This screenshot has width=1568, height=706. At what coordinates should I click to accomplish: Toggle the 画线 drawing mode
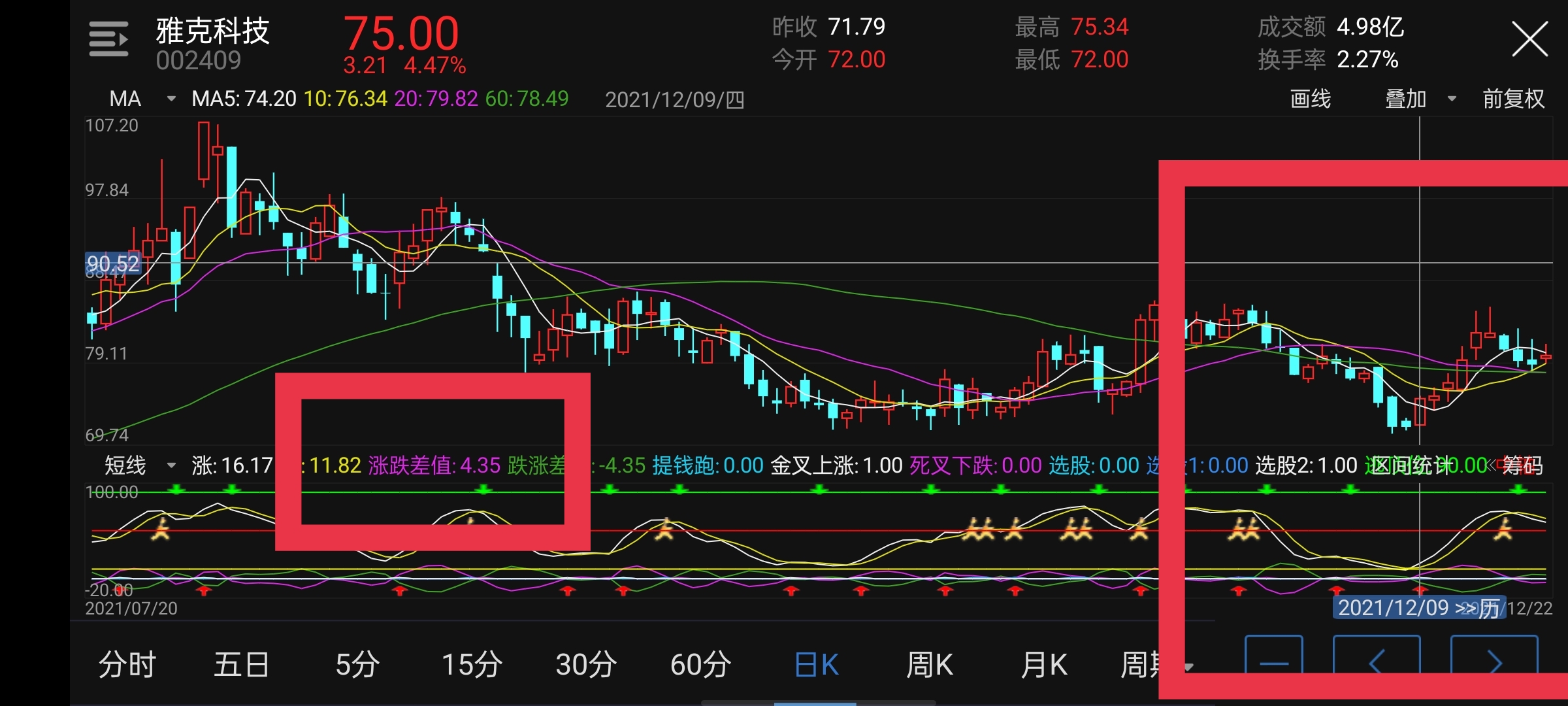click(1310, 99)
